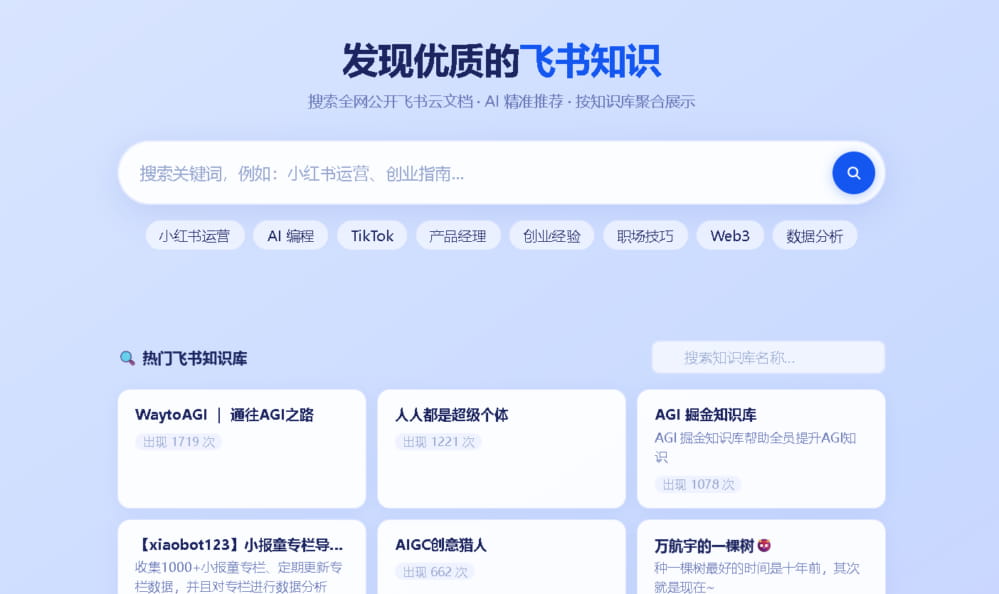This screenshot has width=999, height=594.
Task: Open the 人人都是超级个体 card
Action: coord(501,449)
